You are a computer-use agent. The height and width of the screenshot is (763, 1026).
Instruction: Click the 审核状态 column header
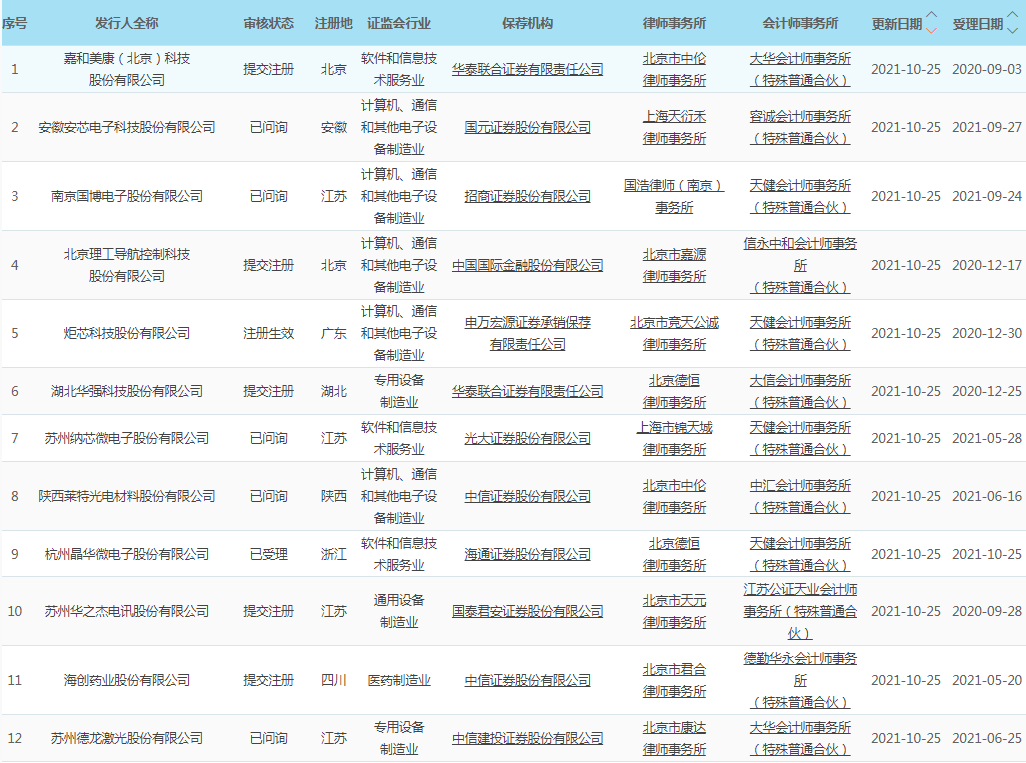[269, 23]
